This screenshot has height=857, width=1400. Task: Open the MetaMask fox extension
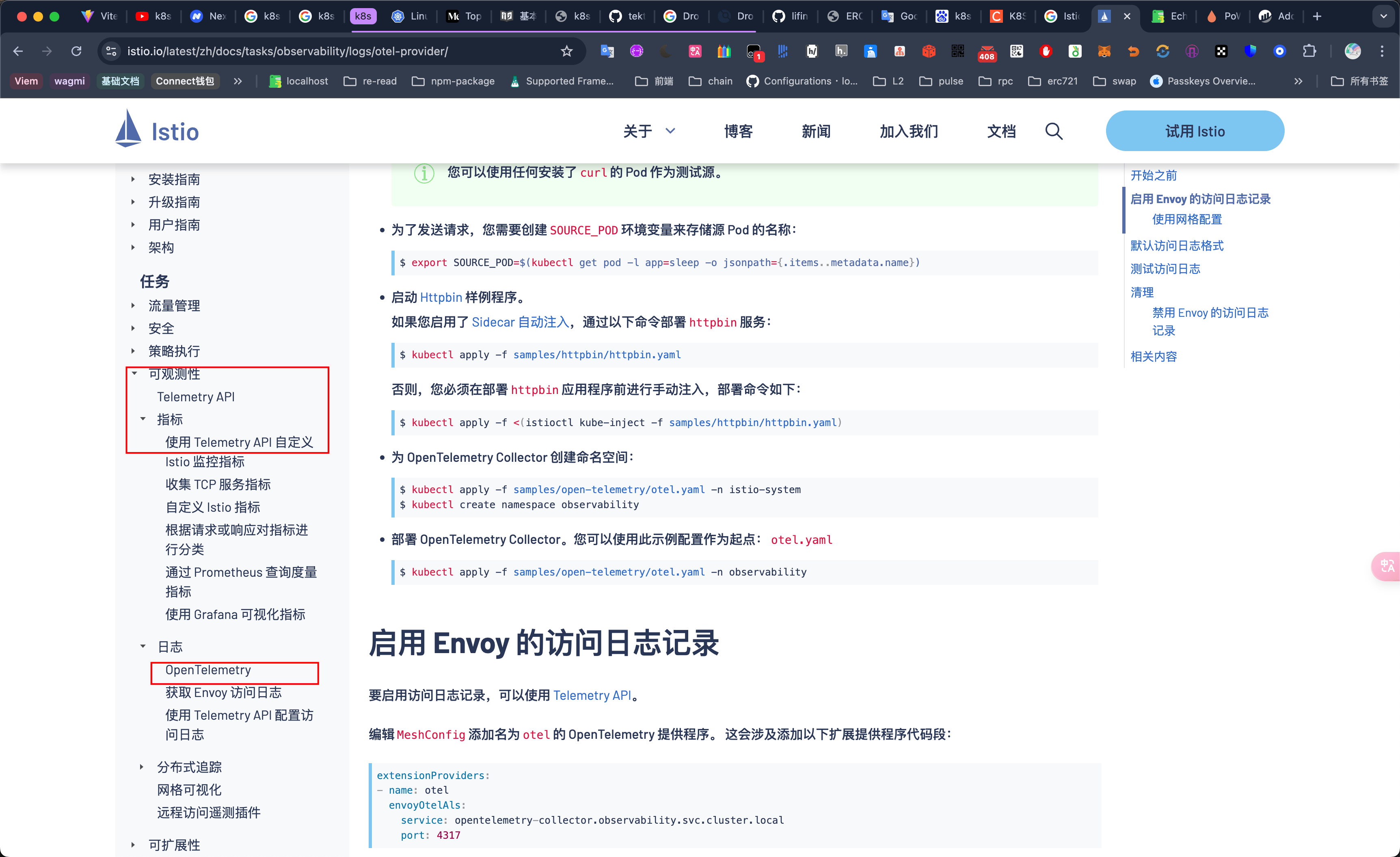click(x=1104, y=51)
